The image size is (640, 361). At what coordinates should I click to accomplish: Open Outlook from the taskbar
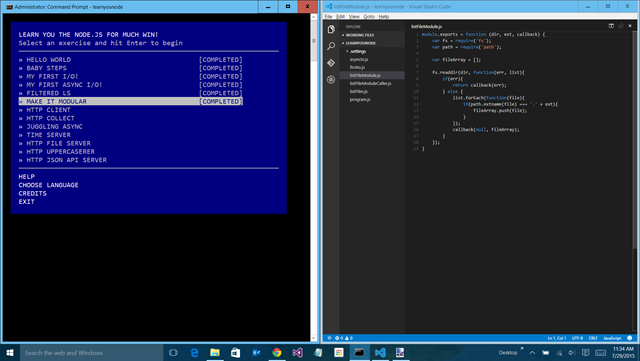click(x=256, y=352)
